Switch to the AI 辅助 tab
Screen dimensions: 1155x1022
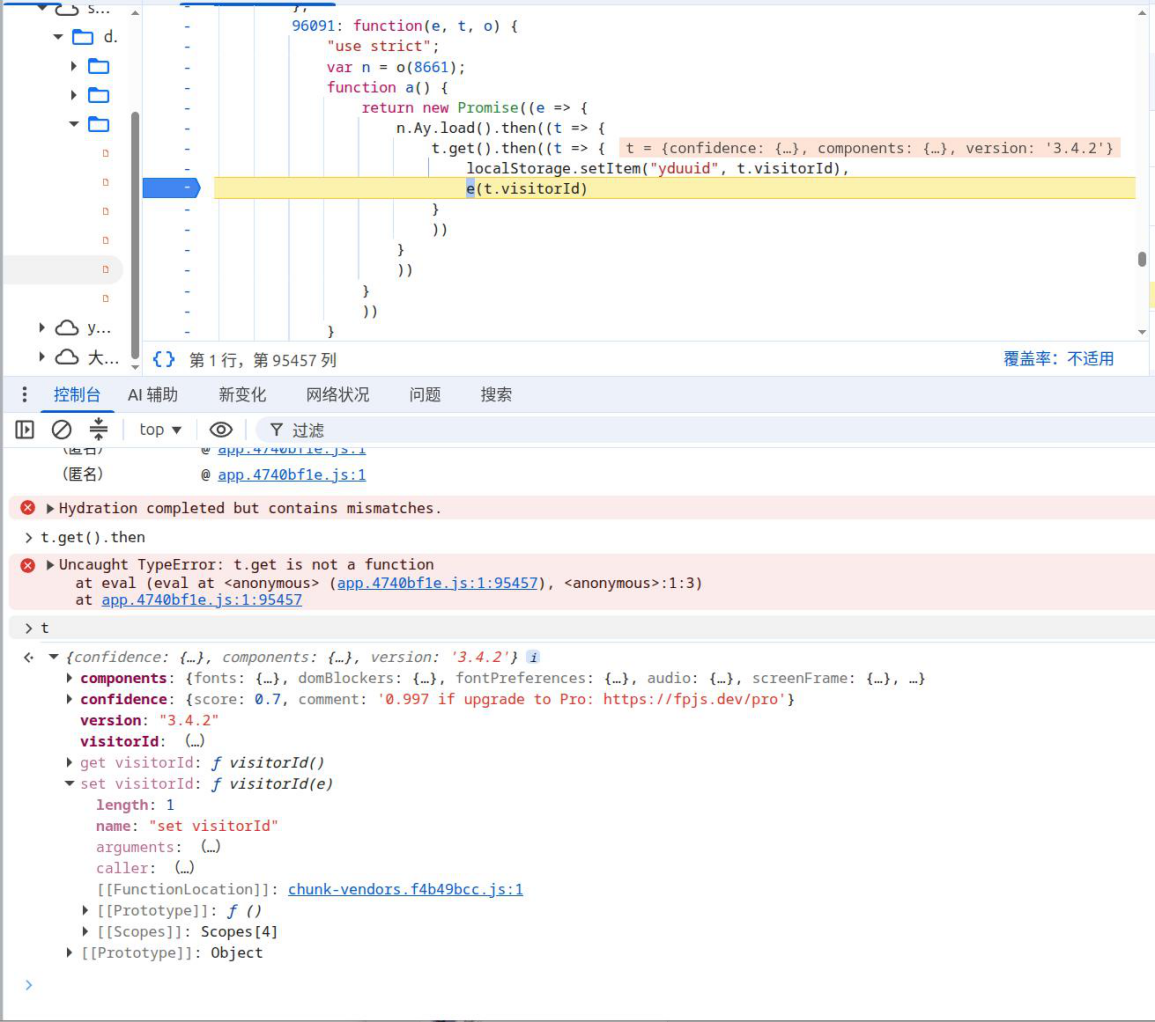tap(152, 395)
